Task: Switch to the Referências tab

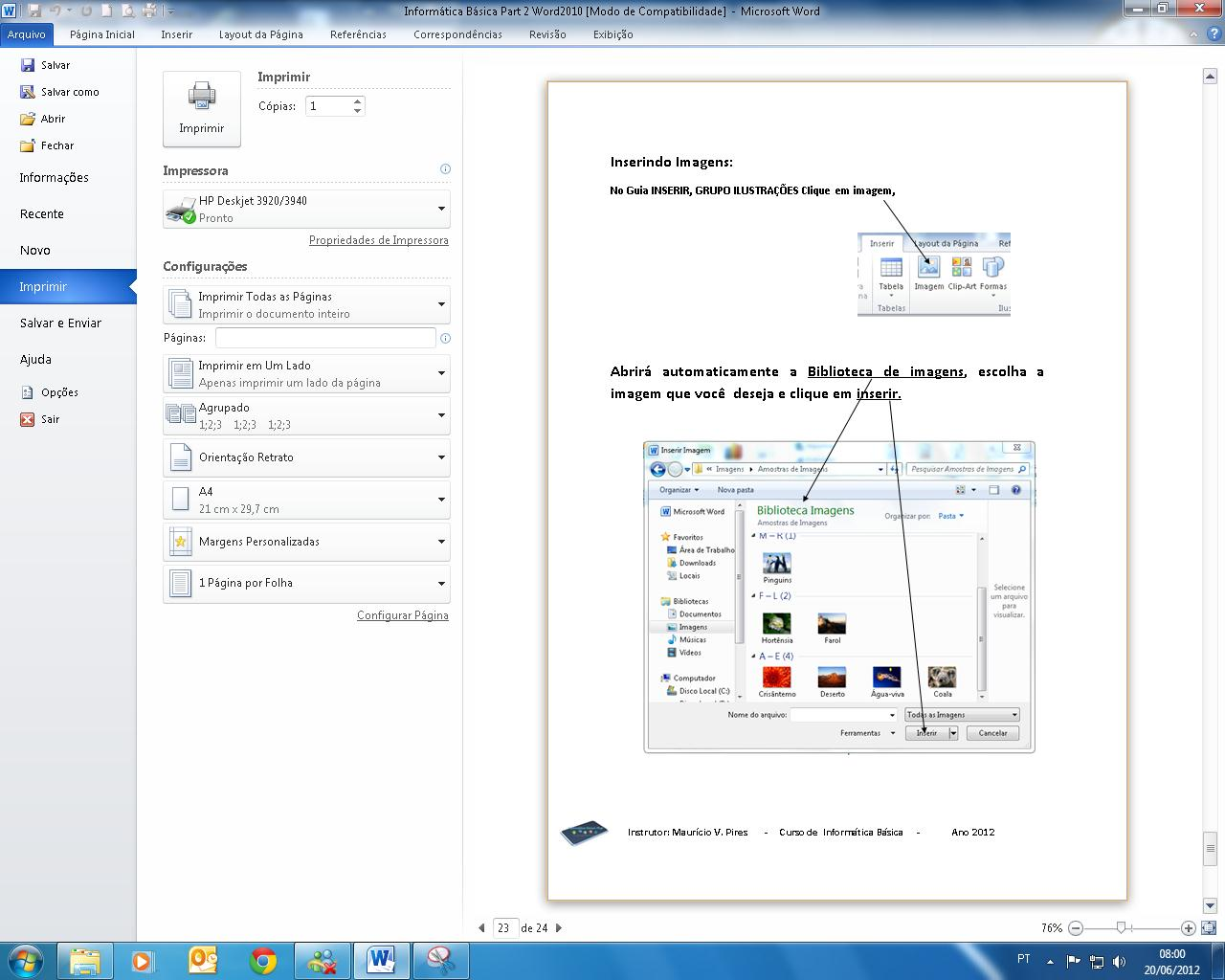Action: tap(358, 34)
